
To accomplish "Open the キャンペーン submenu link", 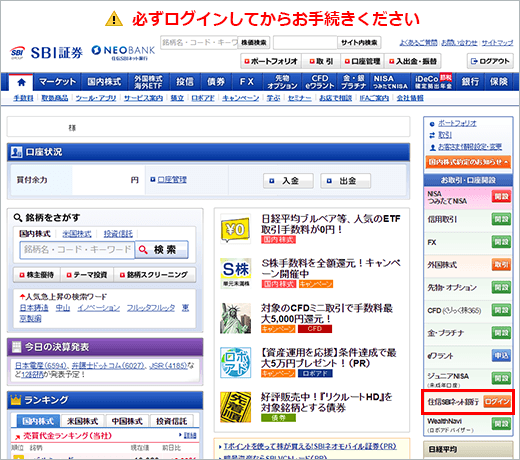I will pos(241,98).
